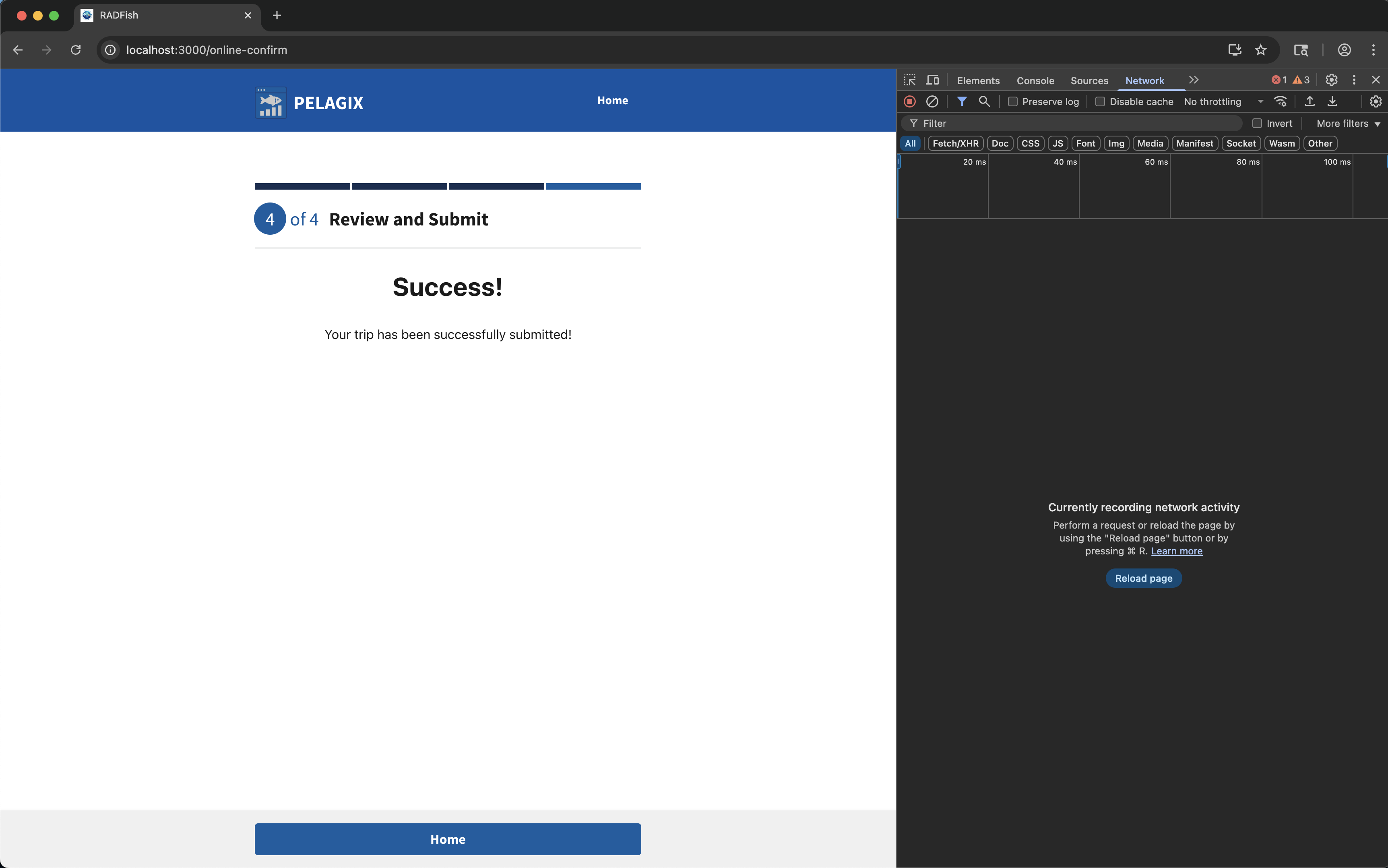The width and height of the screenshot is (1388, 868).
Task: Bookmark this page with the star icon
Action: point(1260,50)
